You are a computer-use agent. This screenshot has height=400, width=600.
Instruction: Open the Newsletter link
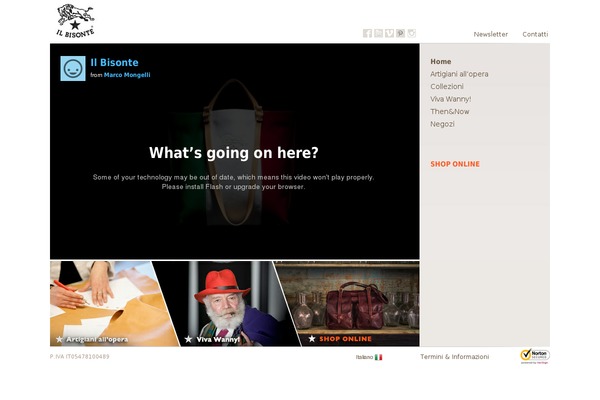pos(491,34)
